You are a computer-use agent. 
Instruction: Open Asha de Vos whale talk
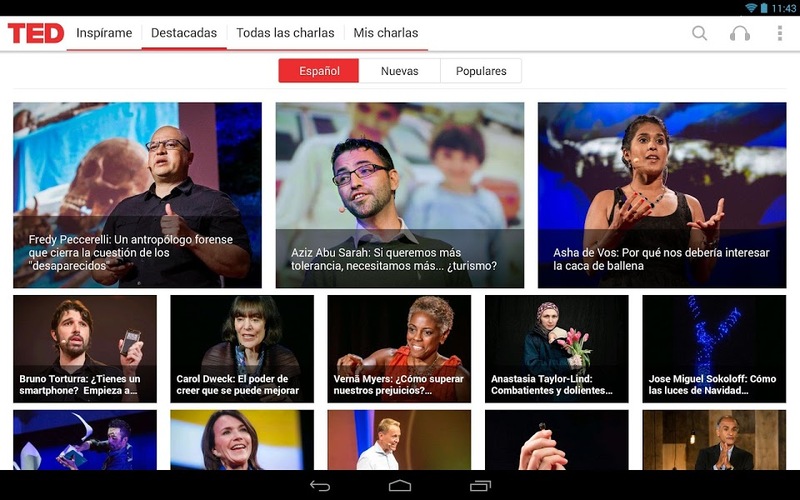tap(662, 195)
